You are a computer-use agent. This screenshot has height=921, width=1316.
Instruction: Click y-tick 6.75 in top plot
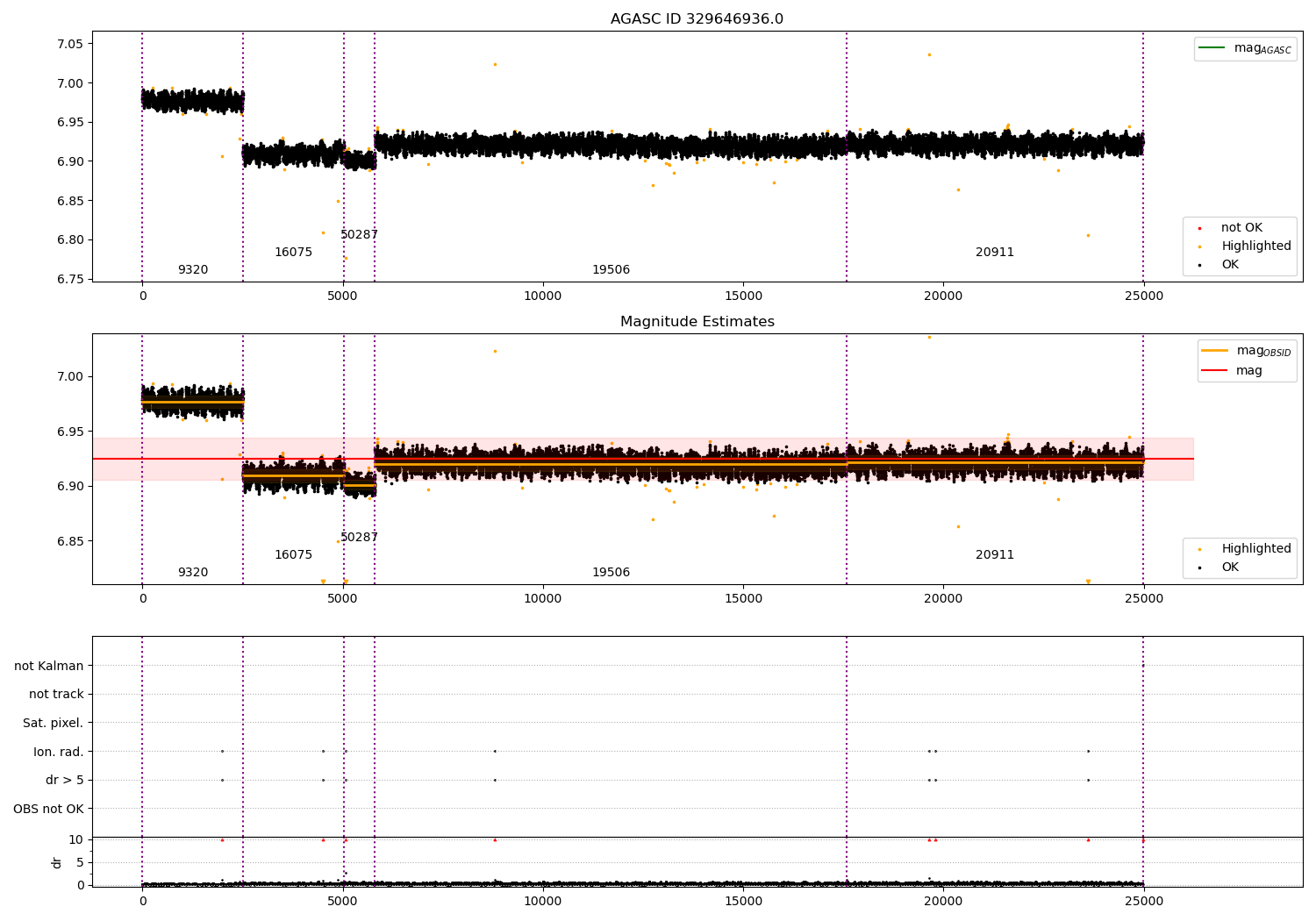(x=69, y=279)
